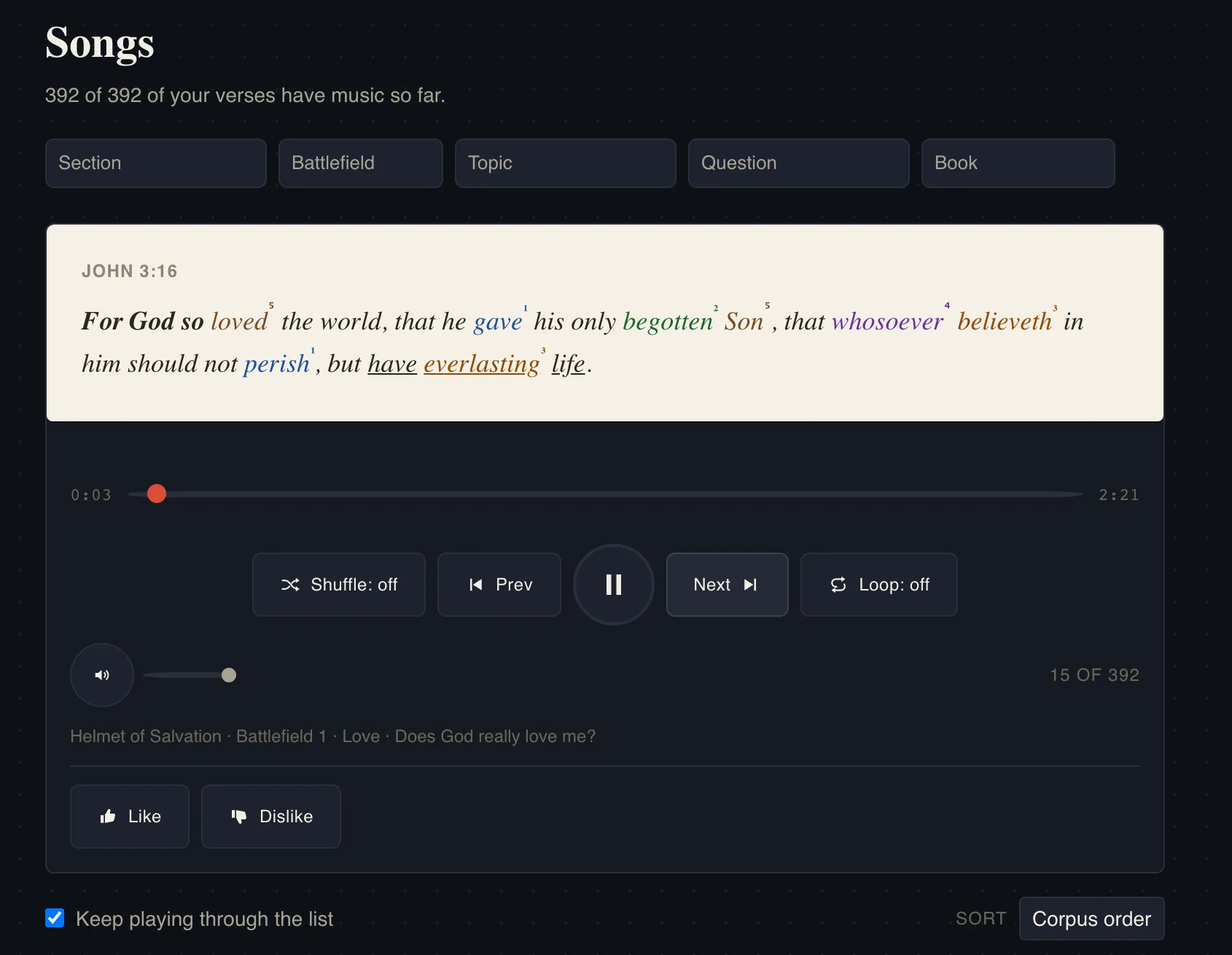The height and width of the screenshot is (955, 1232).
Task: Like this song with thumbs up
Action: click(x=130, y=816)
